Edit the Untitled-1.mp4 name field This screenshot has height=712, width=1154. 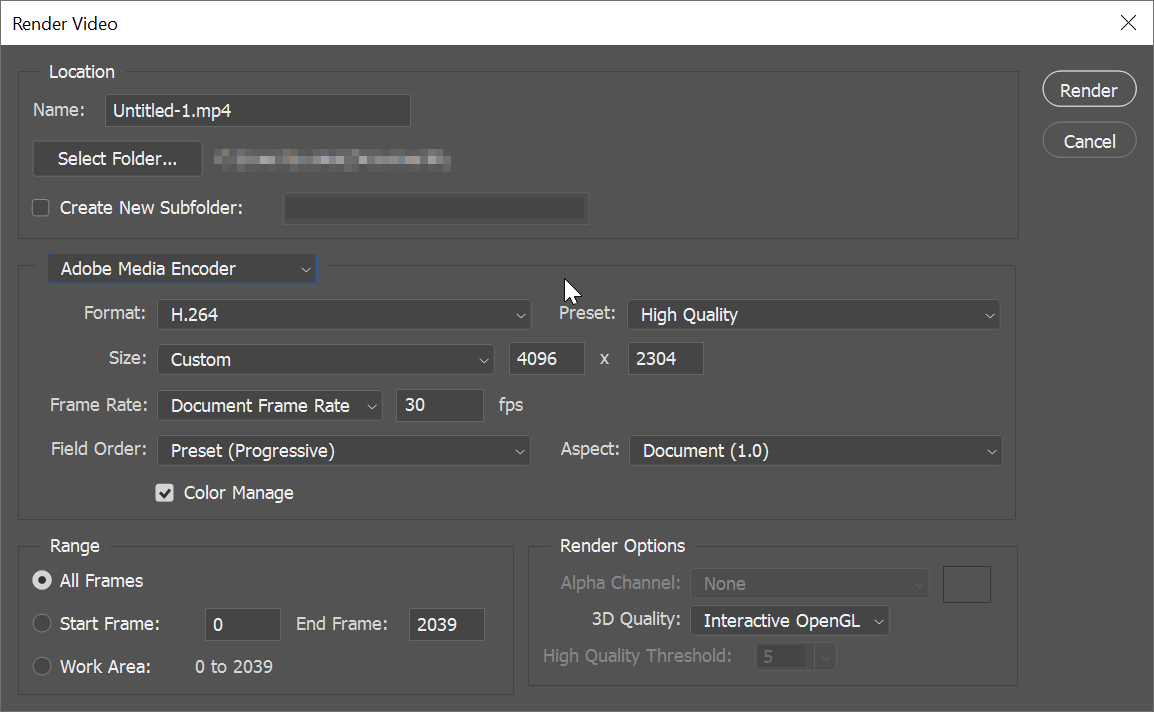(257, 110)
